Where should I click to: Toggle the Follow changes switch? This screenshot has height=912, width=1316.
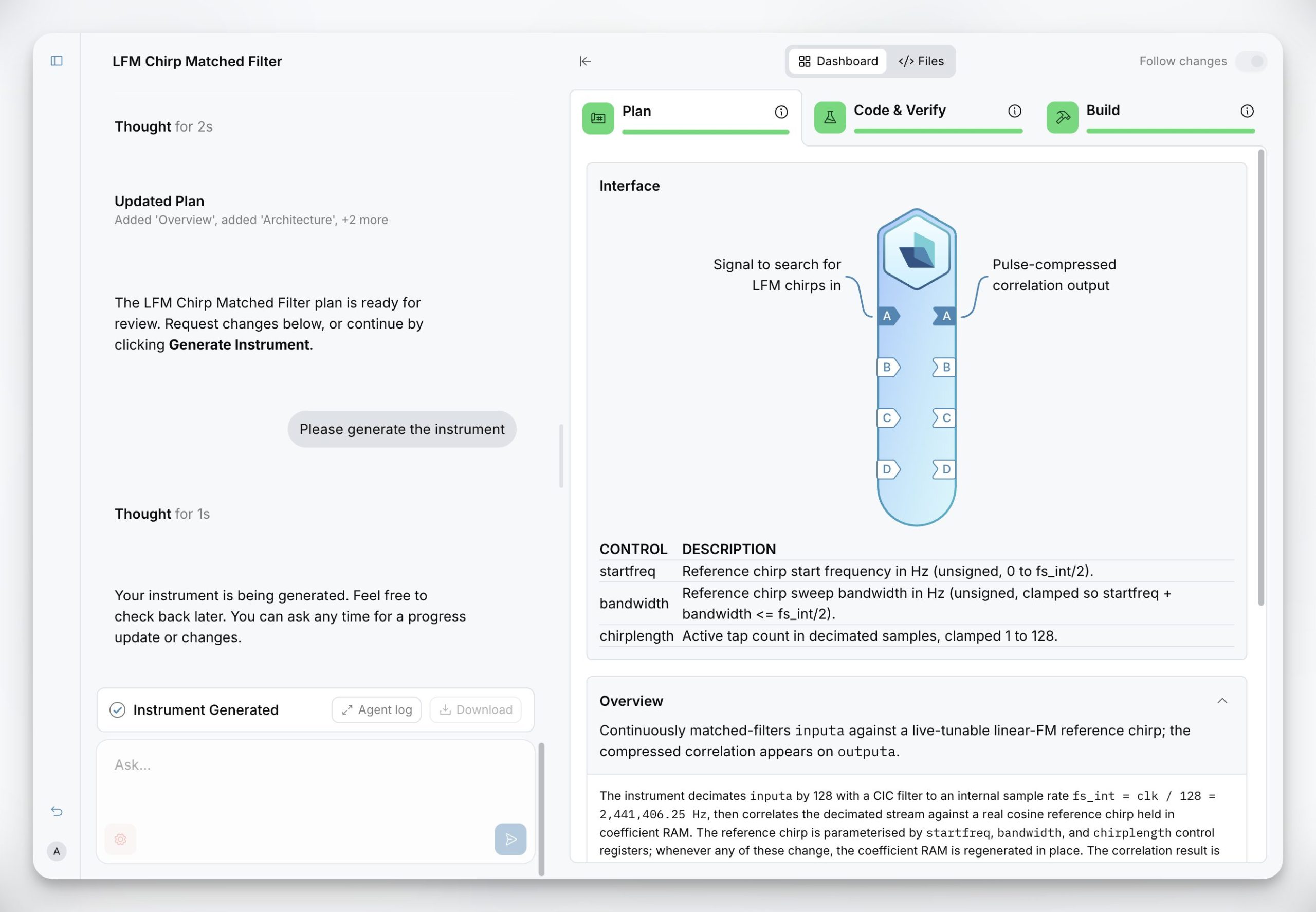tap(1251, 61)
